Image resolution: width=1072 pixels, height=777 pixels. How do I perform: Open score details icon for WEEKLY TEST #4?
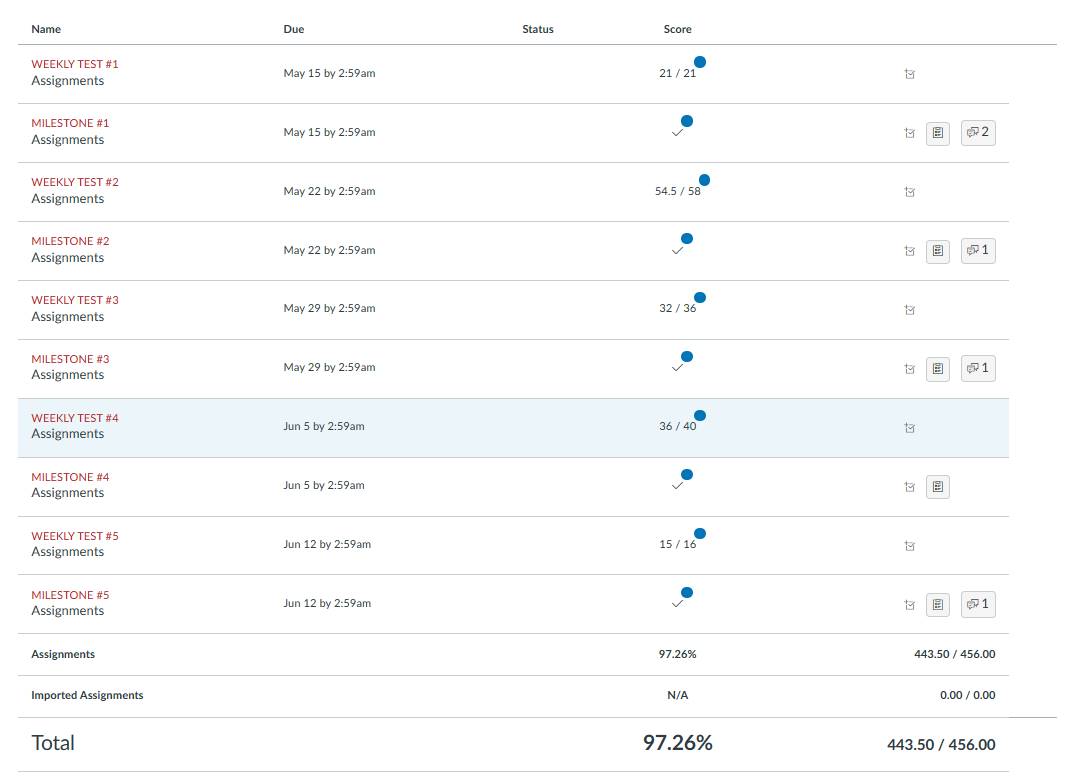tap(909, 428)
